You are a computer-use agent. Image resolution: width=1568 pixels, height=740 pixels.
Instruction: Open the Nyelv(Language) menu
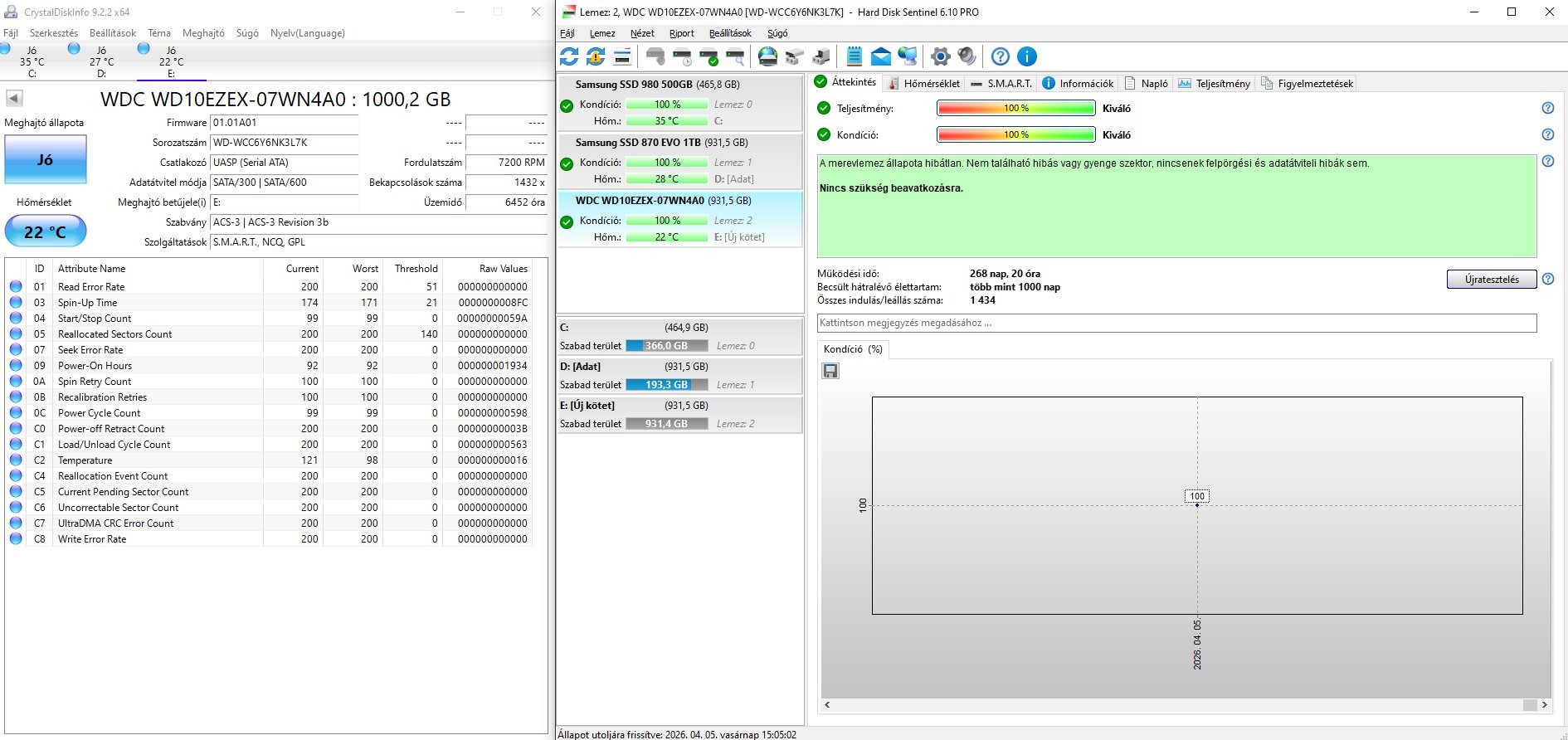308,33
